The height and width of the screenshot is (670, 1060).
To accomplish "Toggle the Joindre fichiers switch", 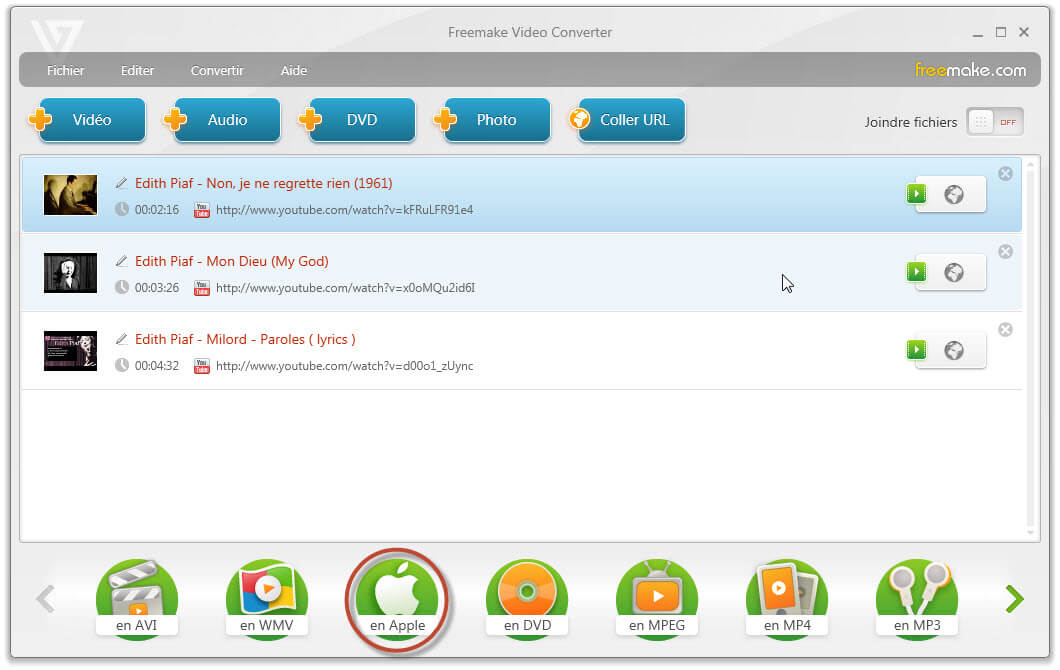I will (995, 122).
